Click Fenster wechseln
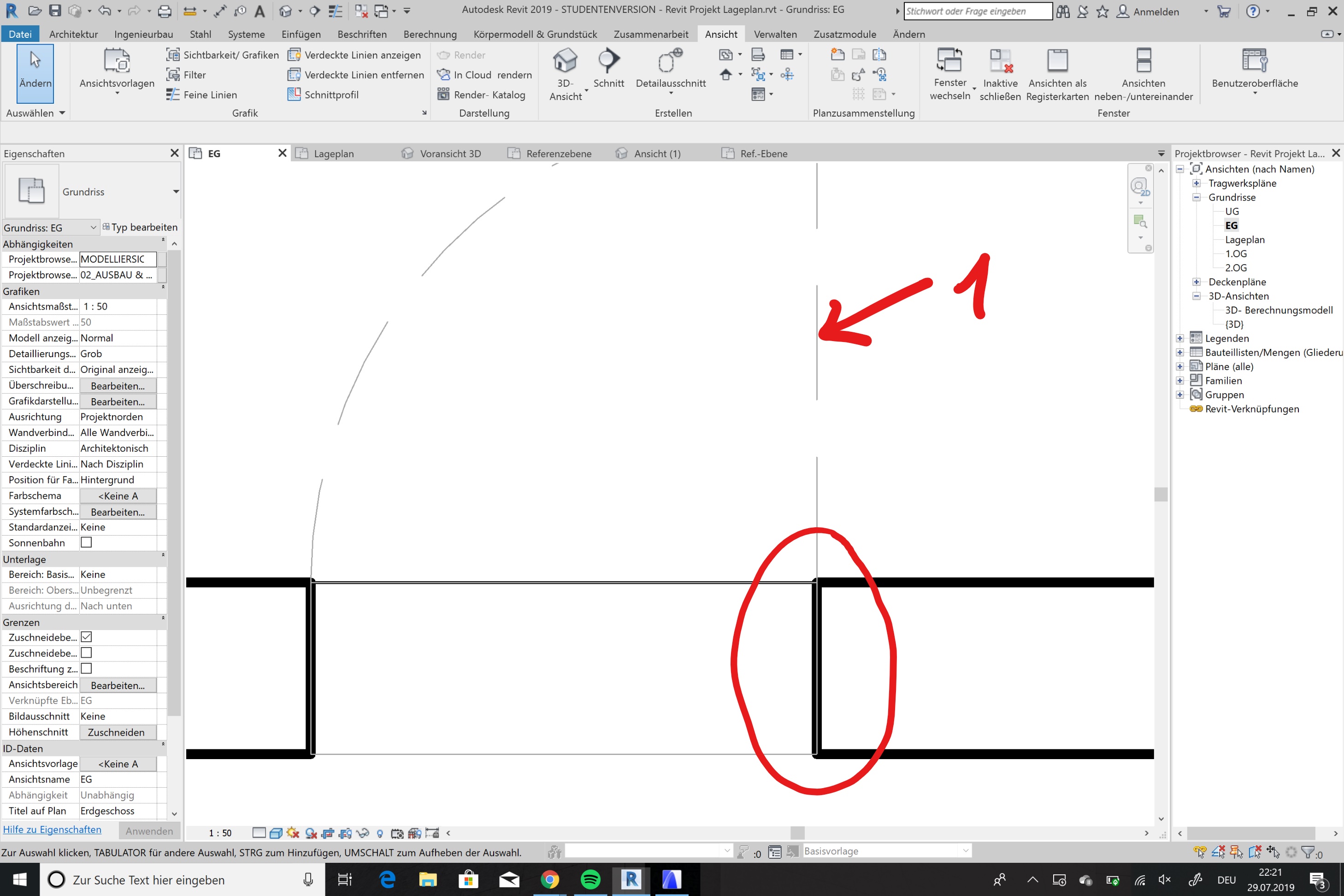Viewport: 1344px width, 896px height. pyautogui.click(x=950, y=73)
